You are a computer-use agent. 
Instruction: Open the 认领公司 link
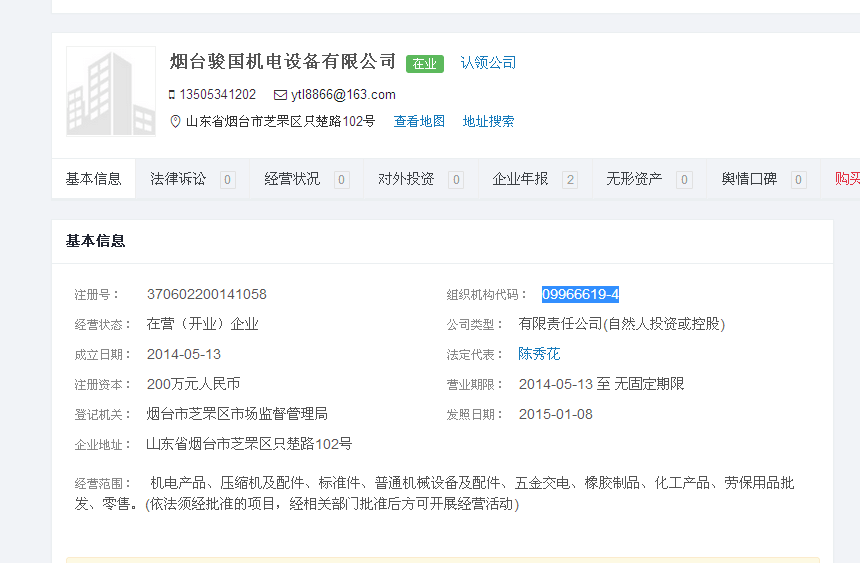coord(488,63)
